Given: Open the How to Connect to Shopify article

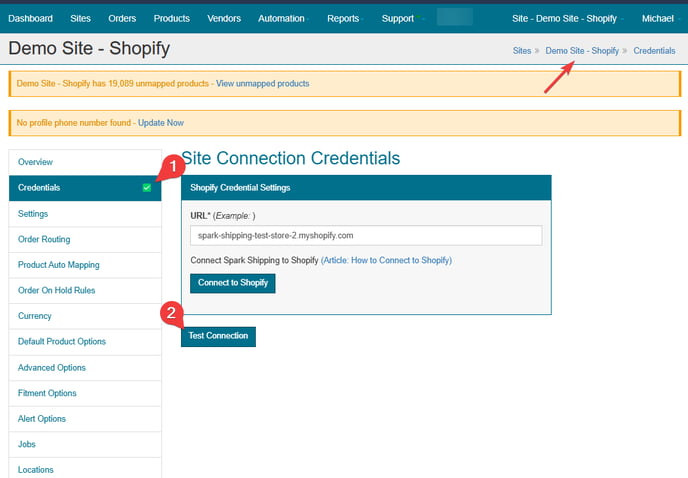Looking at the screenshot, I should pyautogui.click(x=386, y=260).
